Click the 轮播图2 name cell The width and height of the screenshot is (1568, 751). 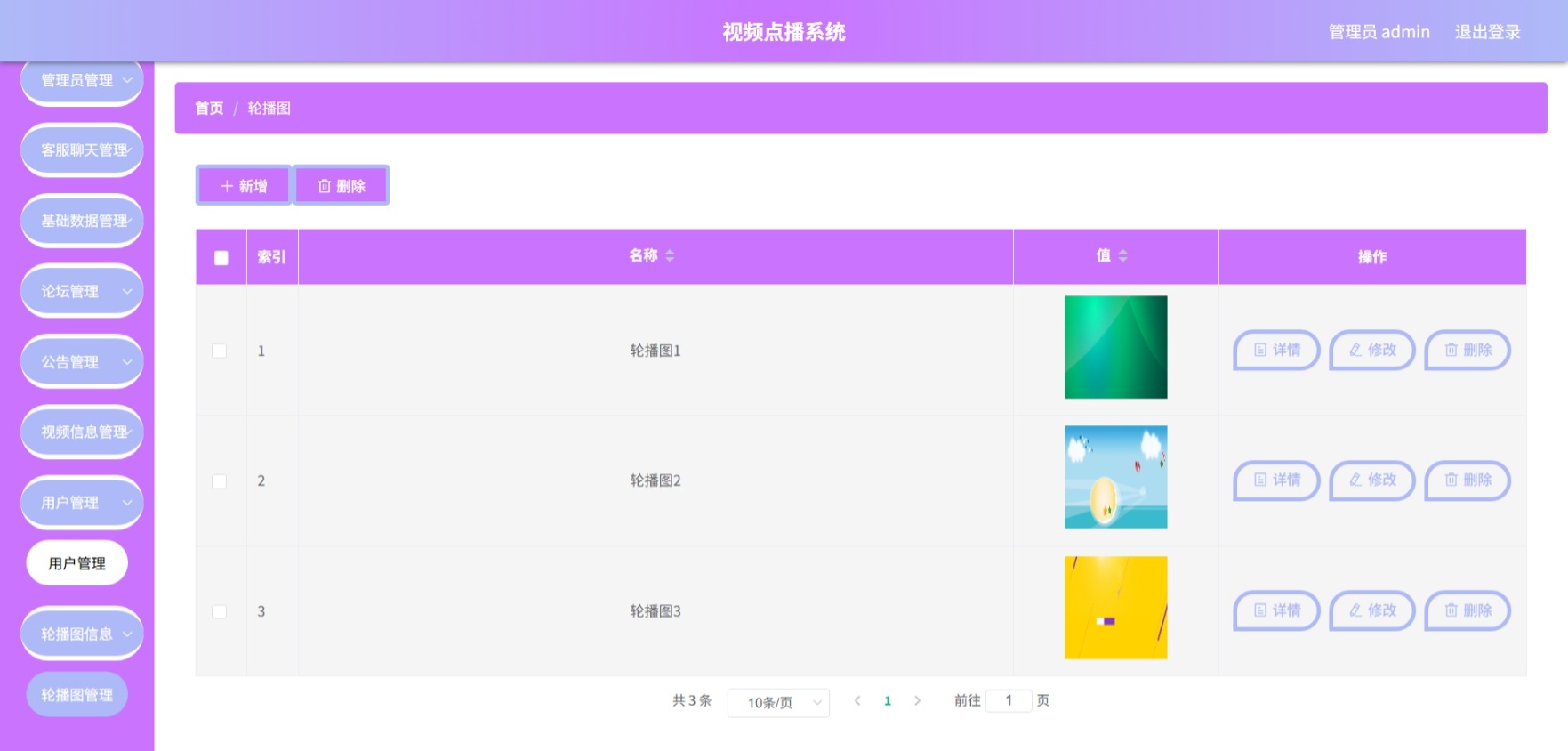tap(655, 481)
